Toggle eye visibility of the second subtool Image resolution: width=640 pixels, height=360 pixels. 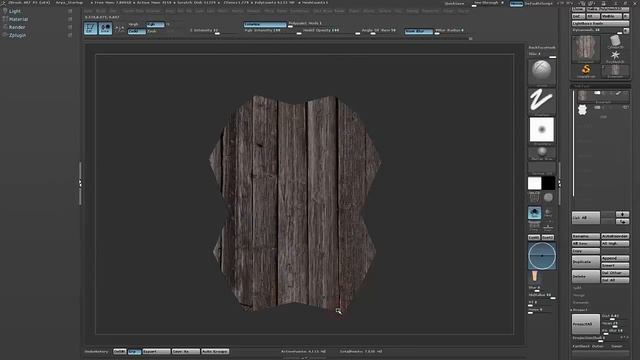point(625,107)
